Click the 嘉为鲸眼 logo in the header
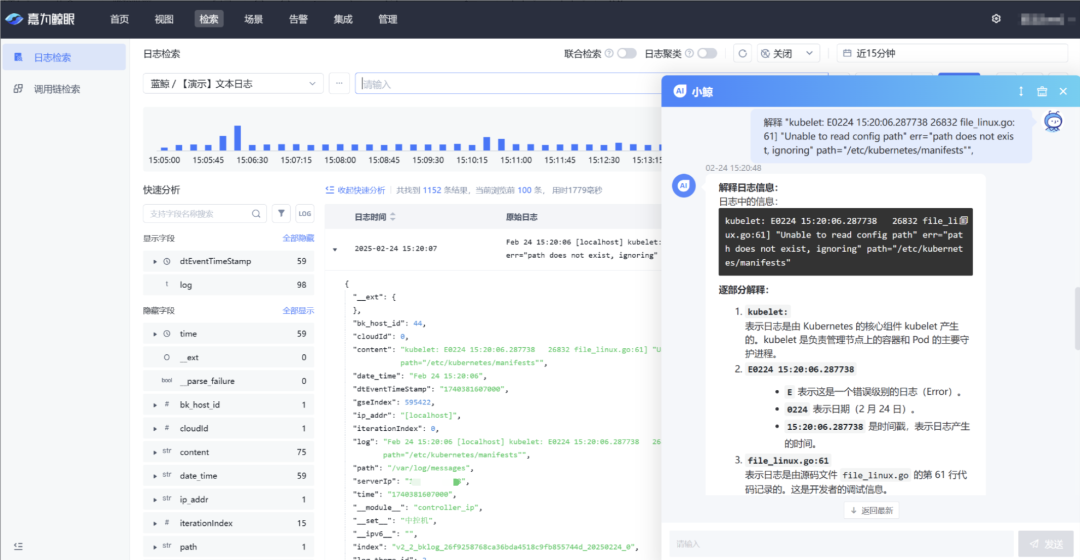1080x560 pixels. tap(40, 19)
